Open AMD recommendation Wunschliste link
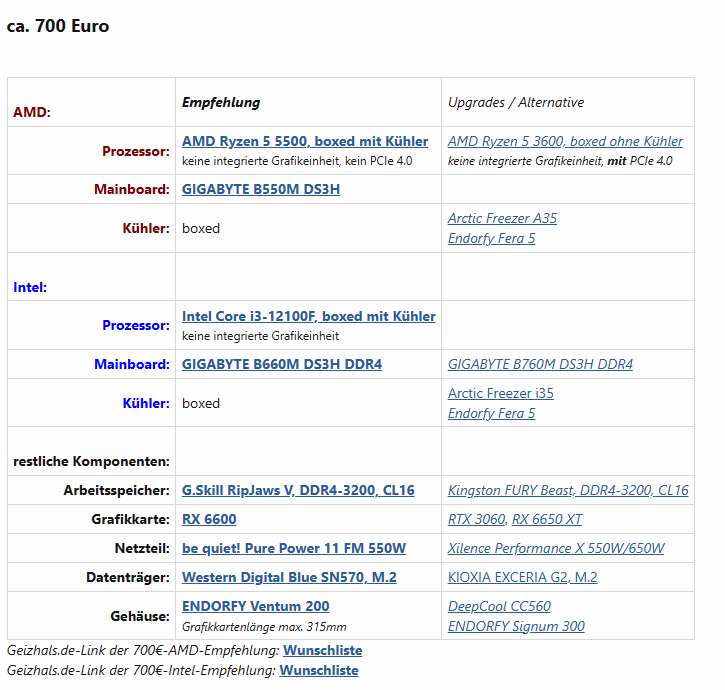This screenshot has width=725, height=690. tap(322, 651)
